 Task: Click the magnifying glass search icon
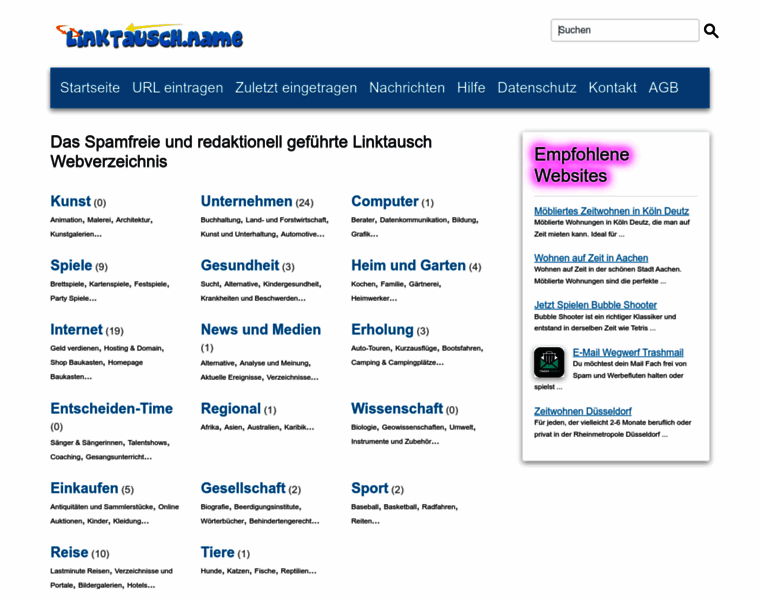coord(711,31)
